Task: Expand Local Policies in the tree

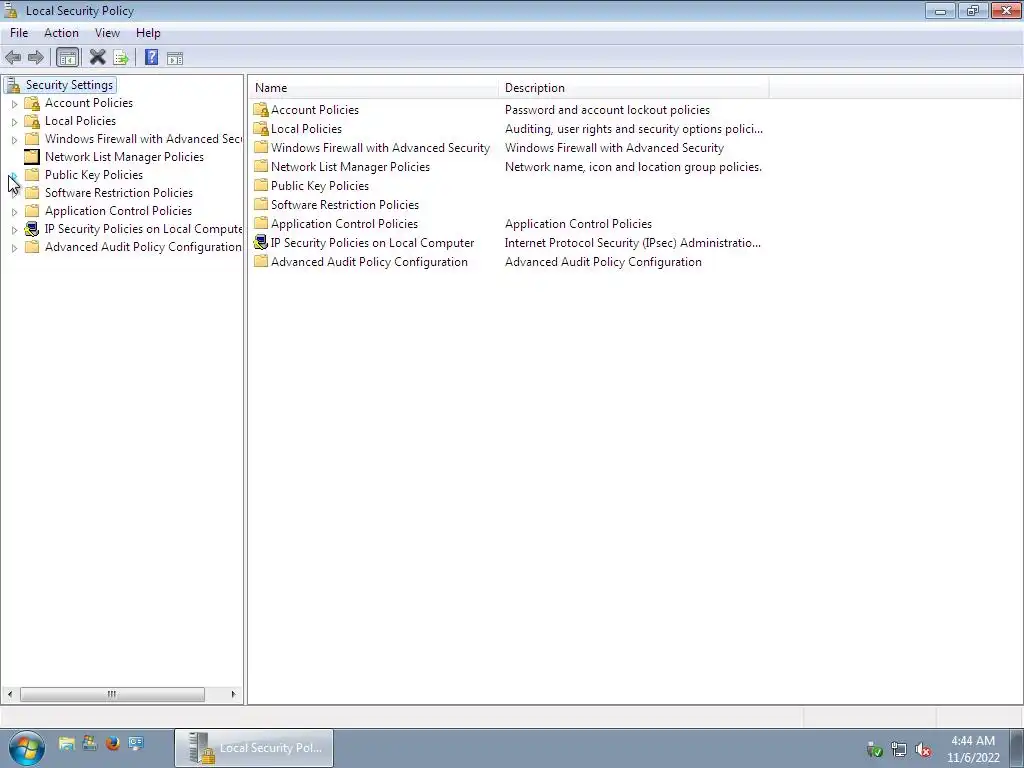Action: click(x=14, y=121)
